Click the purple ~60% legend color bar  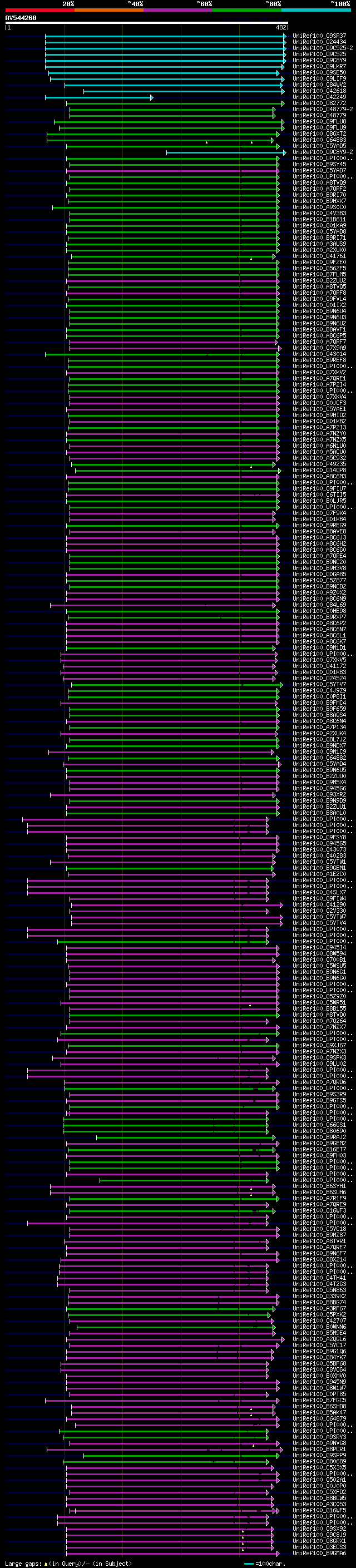tap(177, 10)
